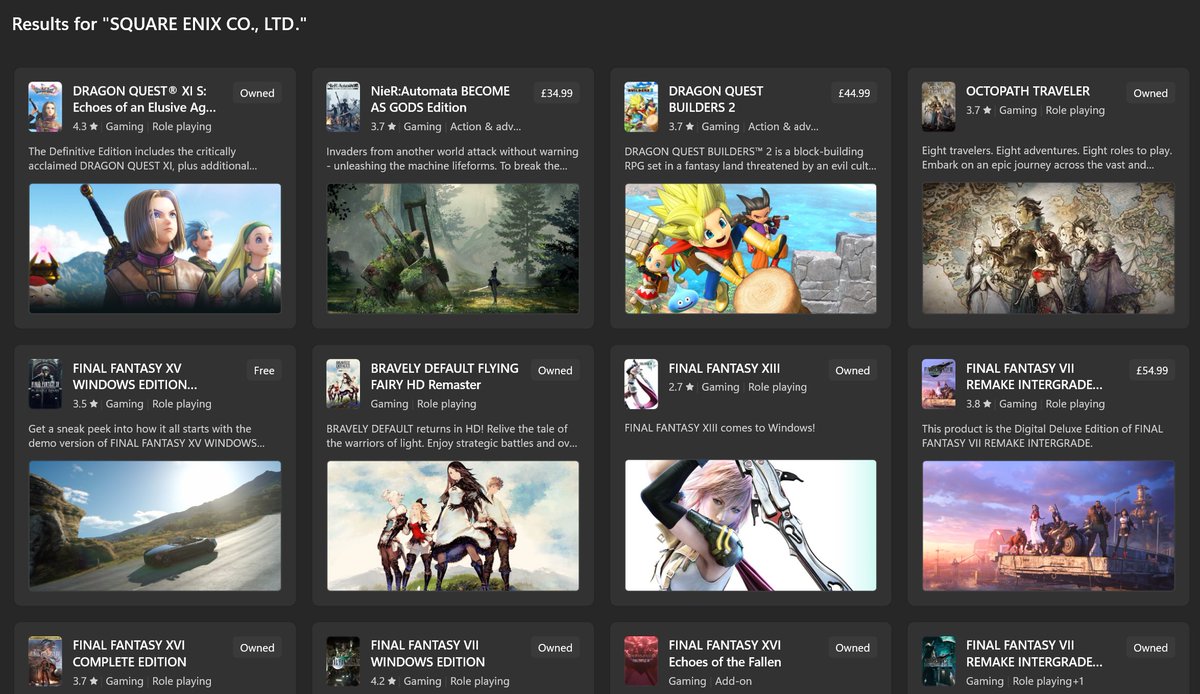Open FINAL FANTASY XV road and car image

pyautogui.click(x=155, y=525)
